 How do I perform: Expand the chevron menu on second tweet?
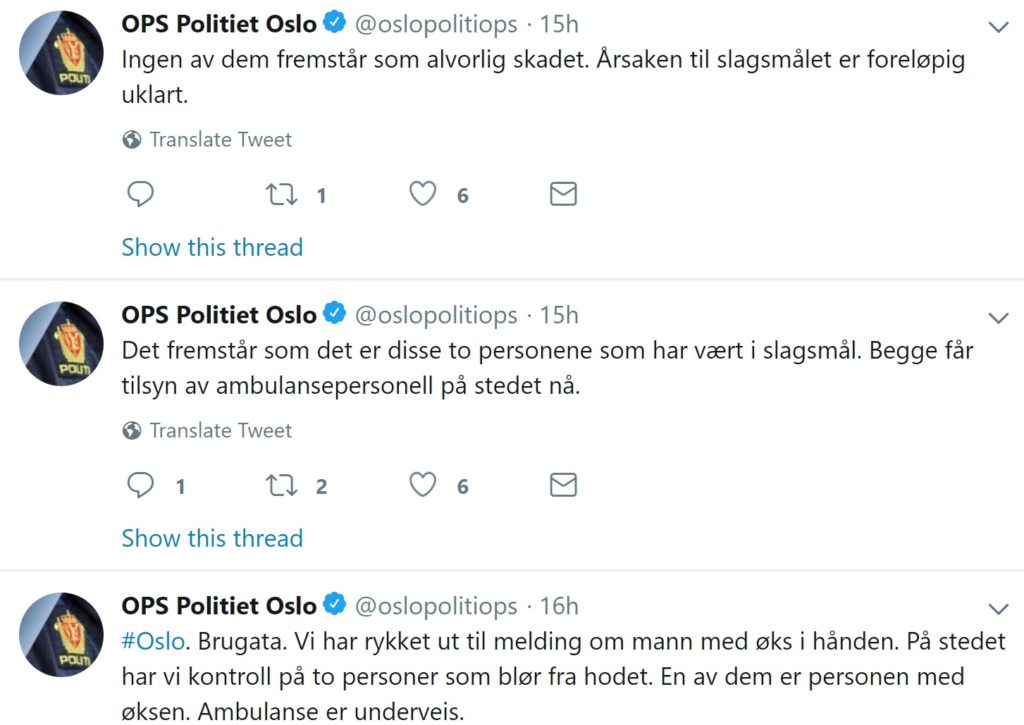[x=997, y=319]
